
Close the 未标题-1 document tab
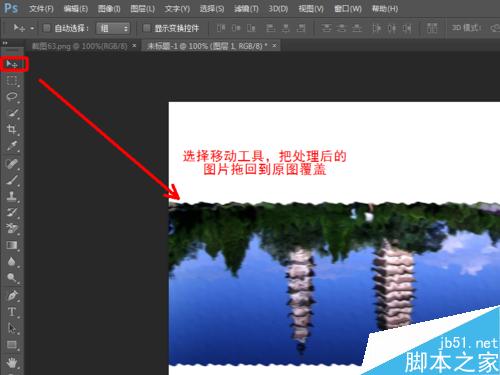(x=274, y=46)
